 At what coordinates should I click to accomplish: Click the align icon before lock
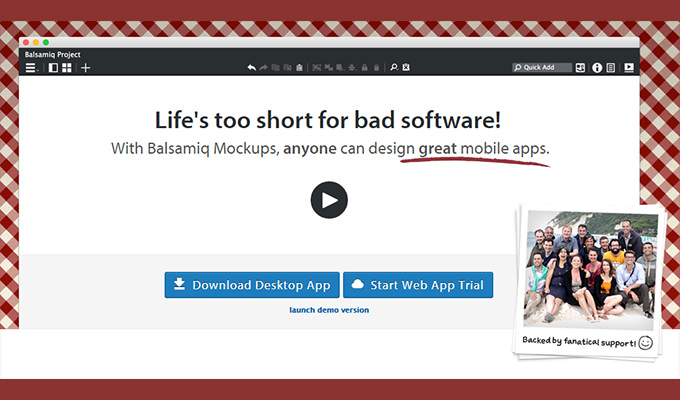352,68
